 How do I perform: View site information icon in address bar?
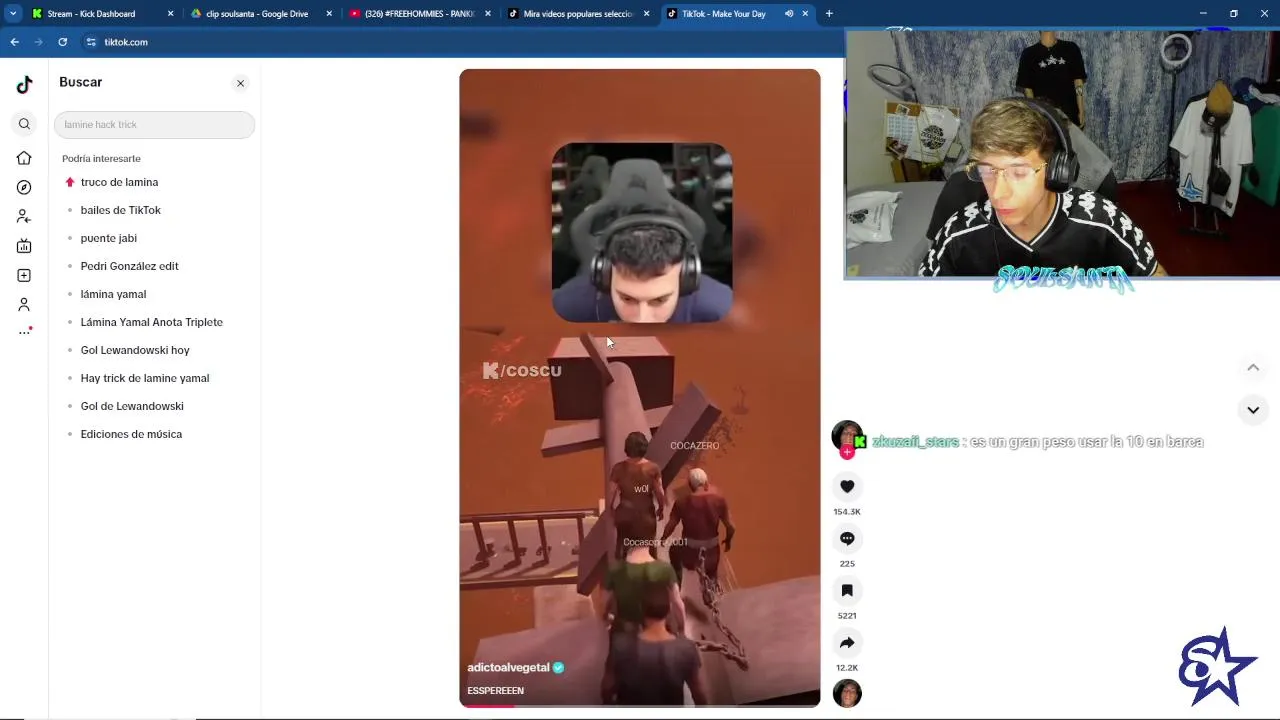pos(91,42)
